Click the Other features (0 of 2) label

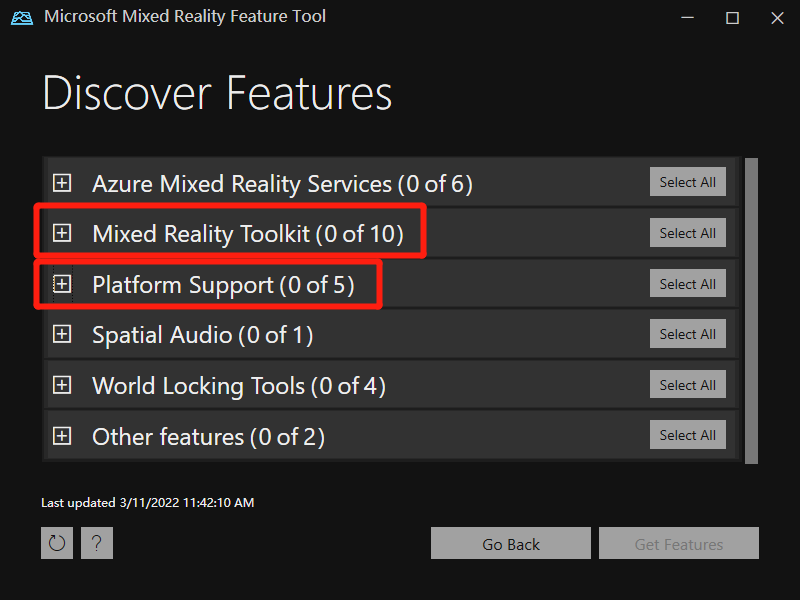(x=208, y=437)
